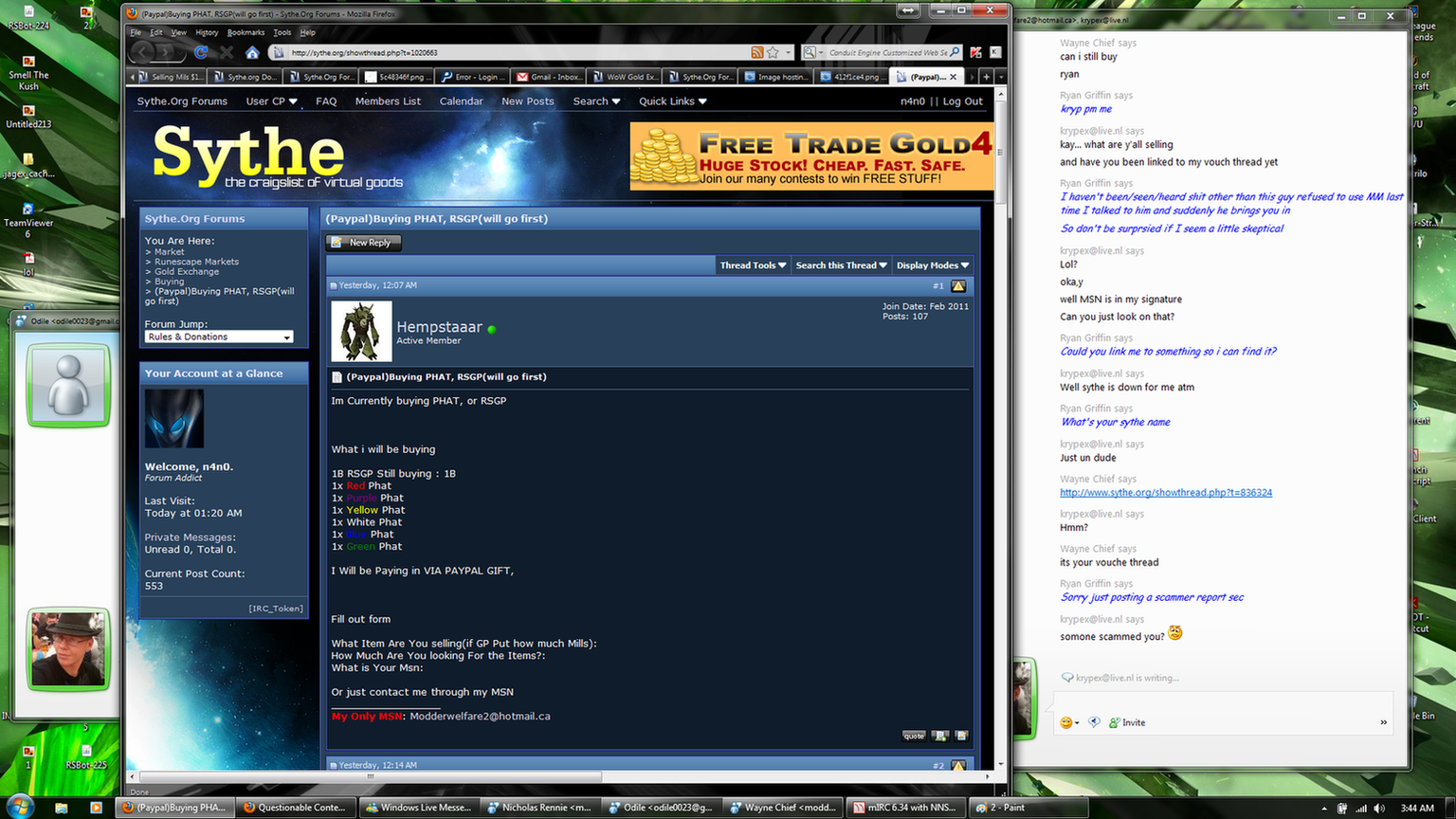Open the Smell The Kush desktop icon
The width and height of the screenshot is (1456, 819).
tap(28, 72)
